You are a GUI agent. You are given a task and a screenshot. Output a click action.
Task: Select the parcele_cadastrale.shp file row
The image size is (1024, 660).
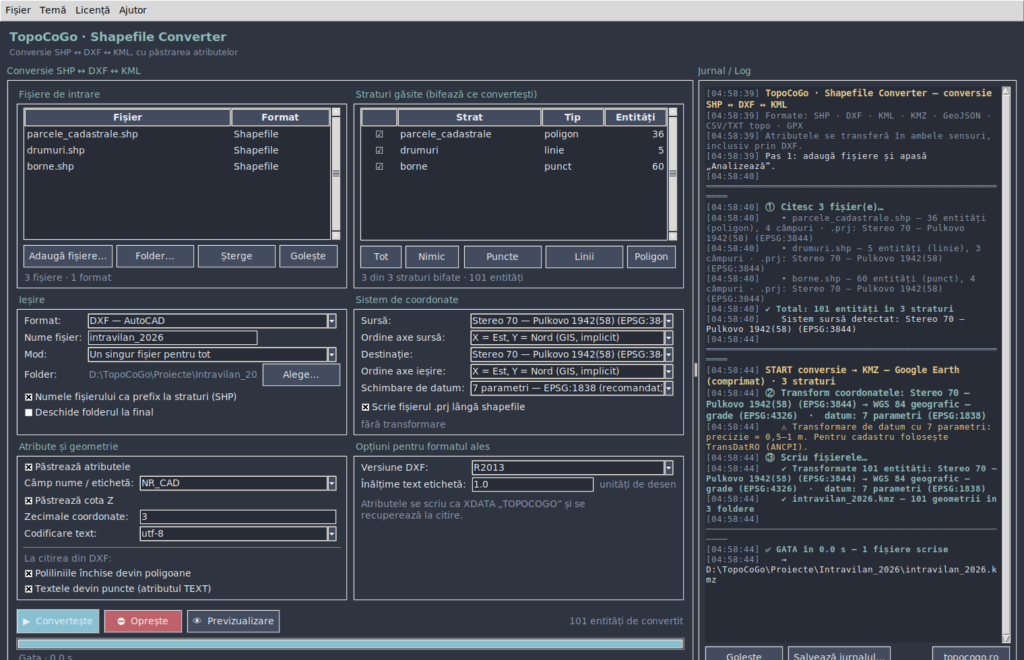[177, 134]
